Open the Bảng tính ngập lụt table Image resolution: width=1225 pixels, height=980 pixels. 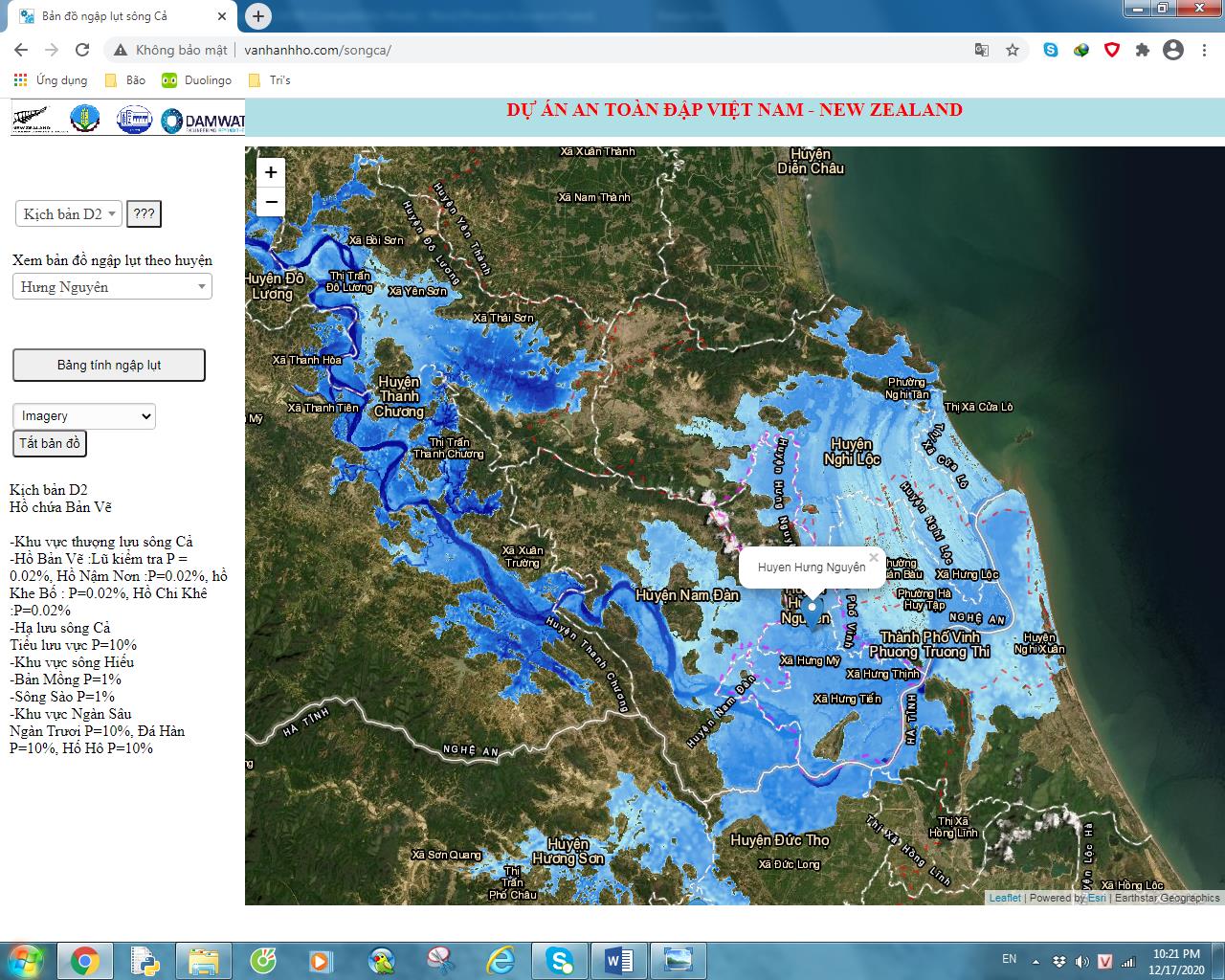click(109, 365)
